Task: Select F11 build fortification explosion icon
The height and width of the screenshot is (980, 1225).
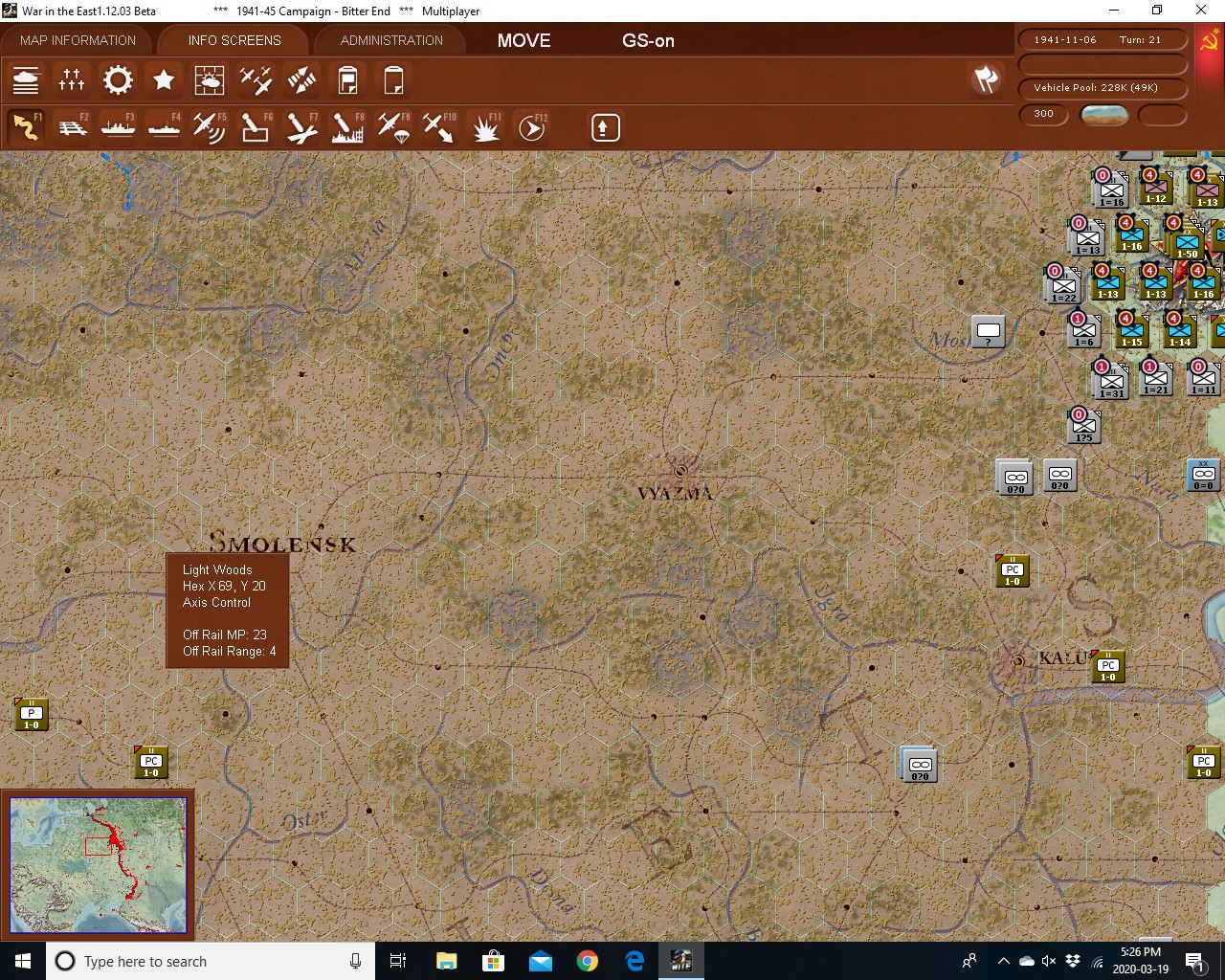Action: (x=485, y=127)
